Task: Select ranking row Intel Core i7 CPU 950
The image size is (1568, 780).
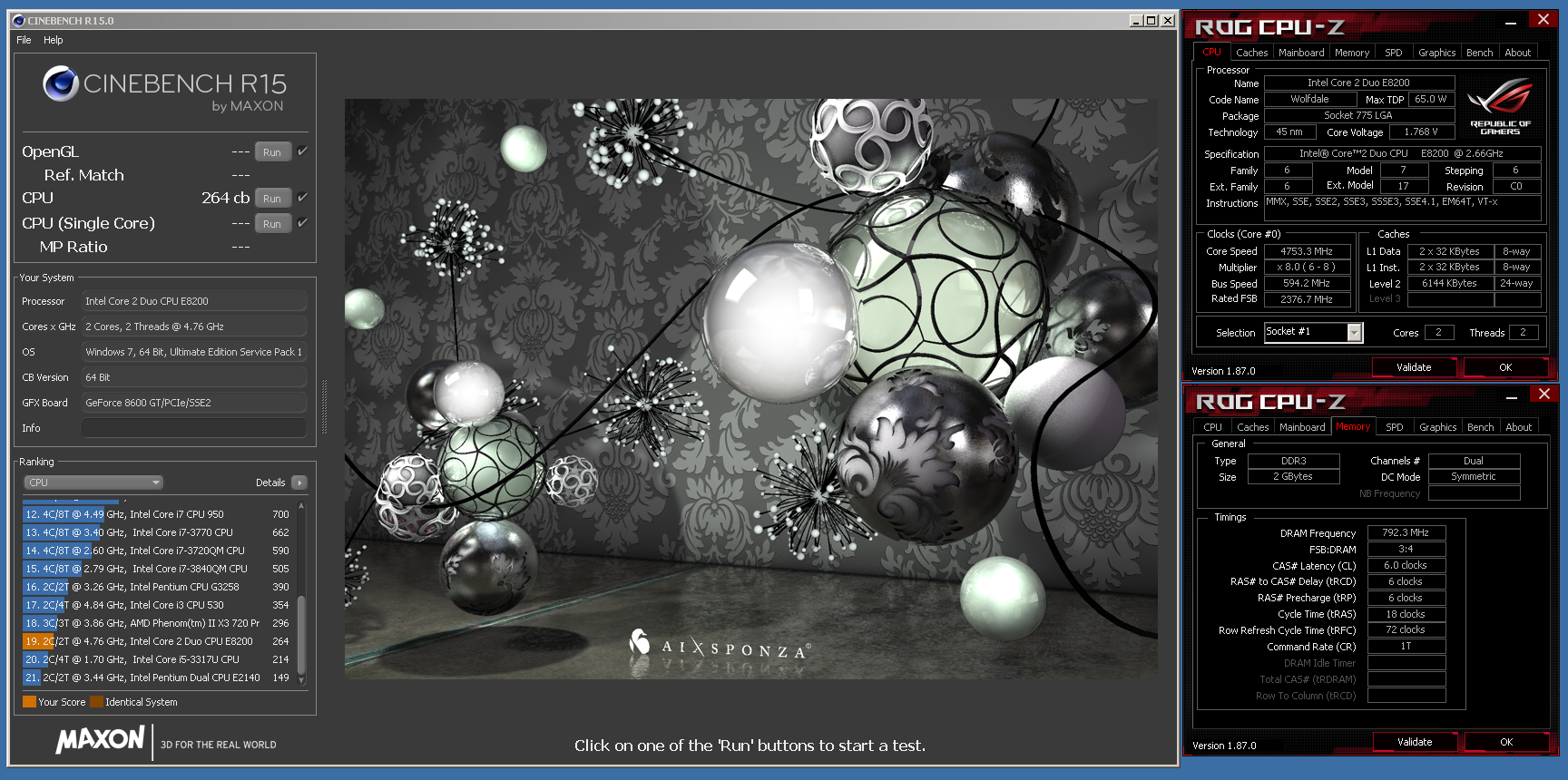Action: pyautogui.click(x=157, y=514)
